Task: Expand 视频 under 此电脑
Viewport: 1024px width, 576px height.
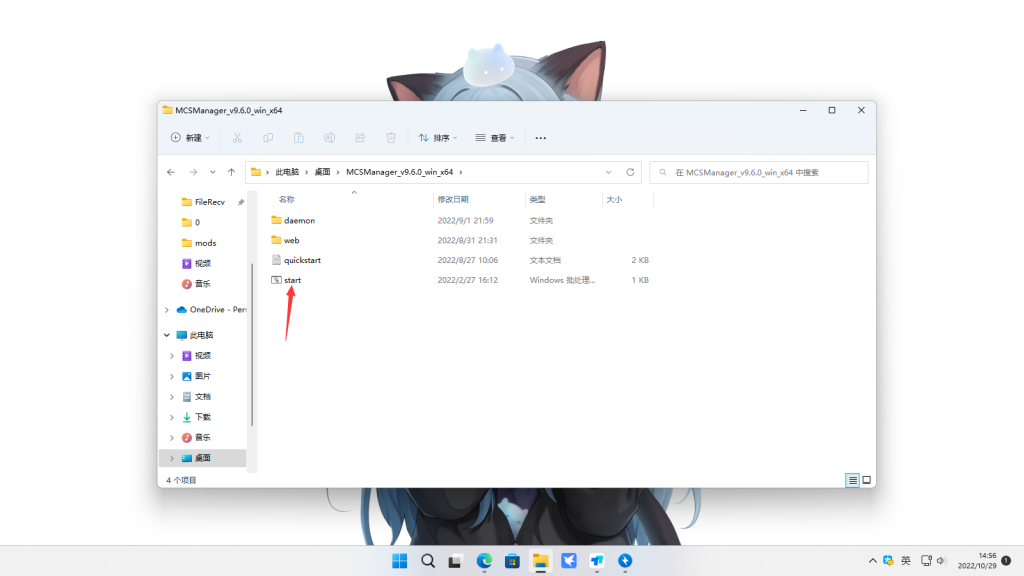Action: (172, 356)
